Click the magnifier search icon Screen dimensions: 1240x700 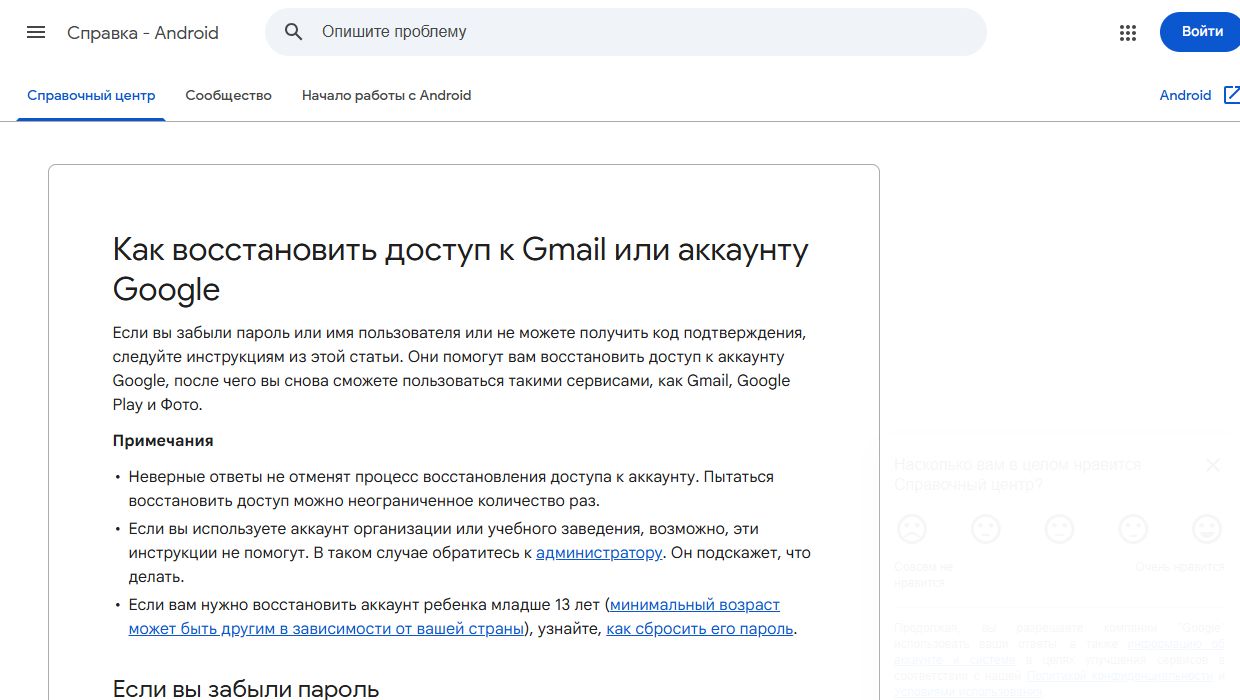click(293, 32)
